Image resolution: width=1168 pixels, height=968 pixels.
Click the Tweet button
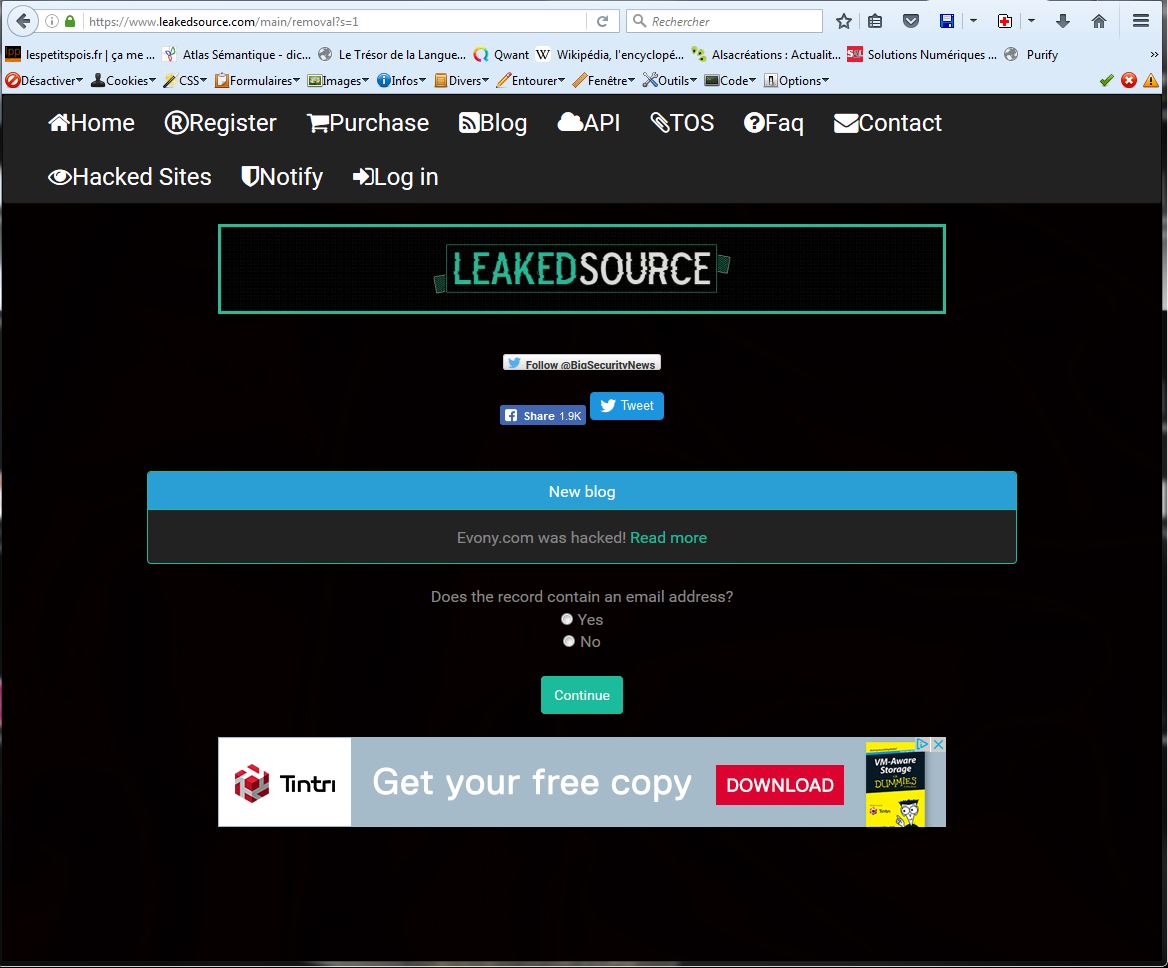pos(627,406)
